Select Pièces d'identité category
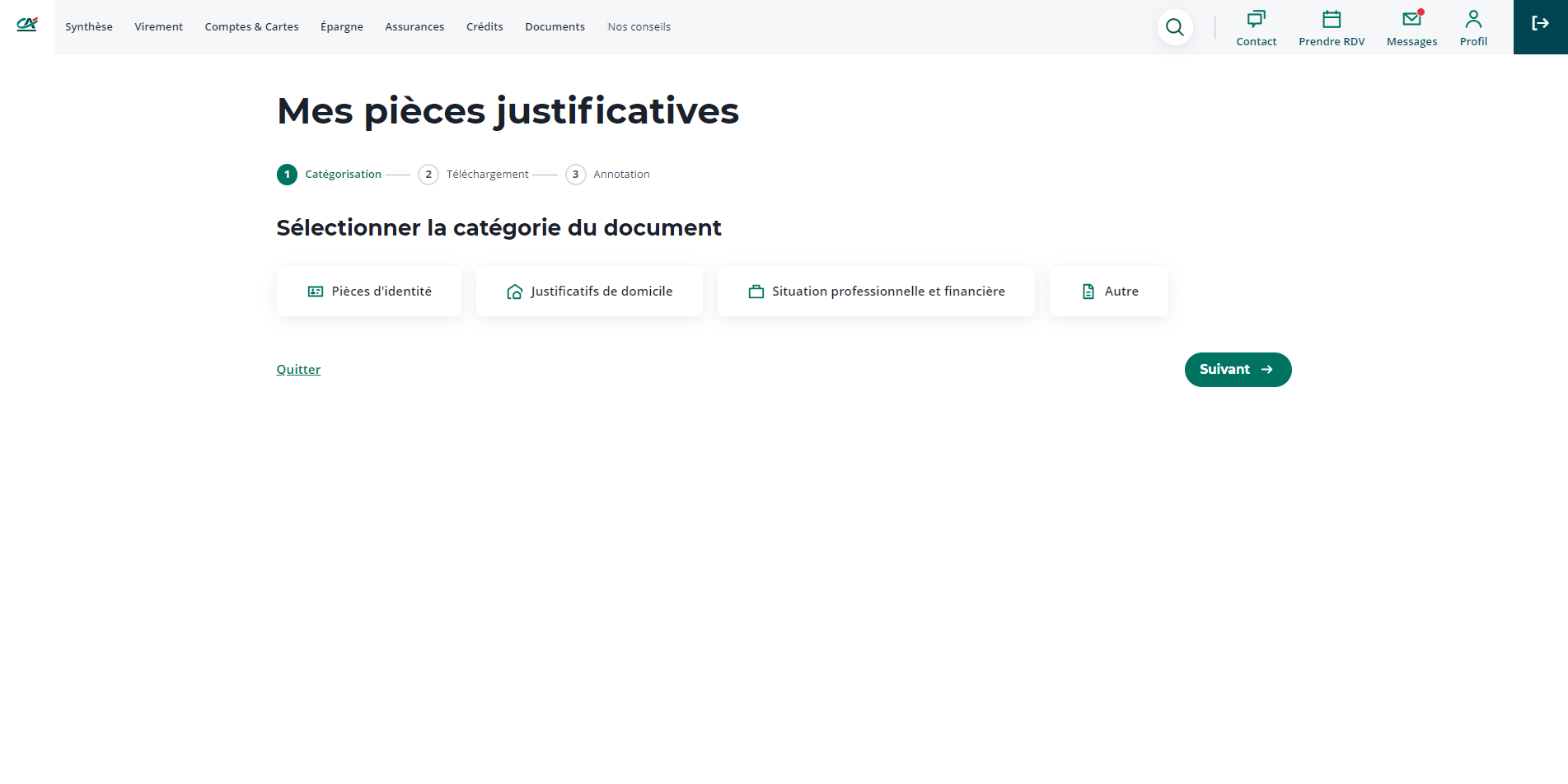The height and width of the screenshot is (784, 1568). coord(369,292)
